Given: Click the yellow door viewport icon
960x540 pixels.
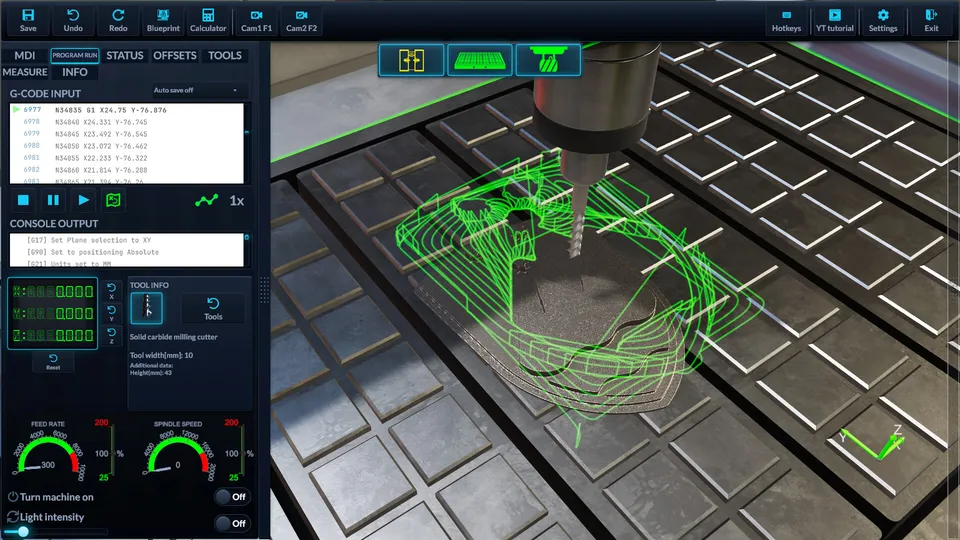Looking at the screenshot, I should tap(411, 61).
